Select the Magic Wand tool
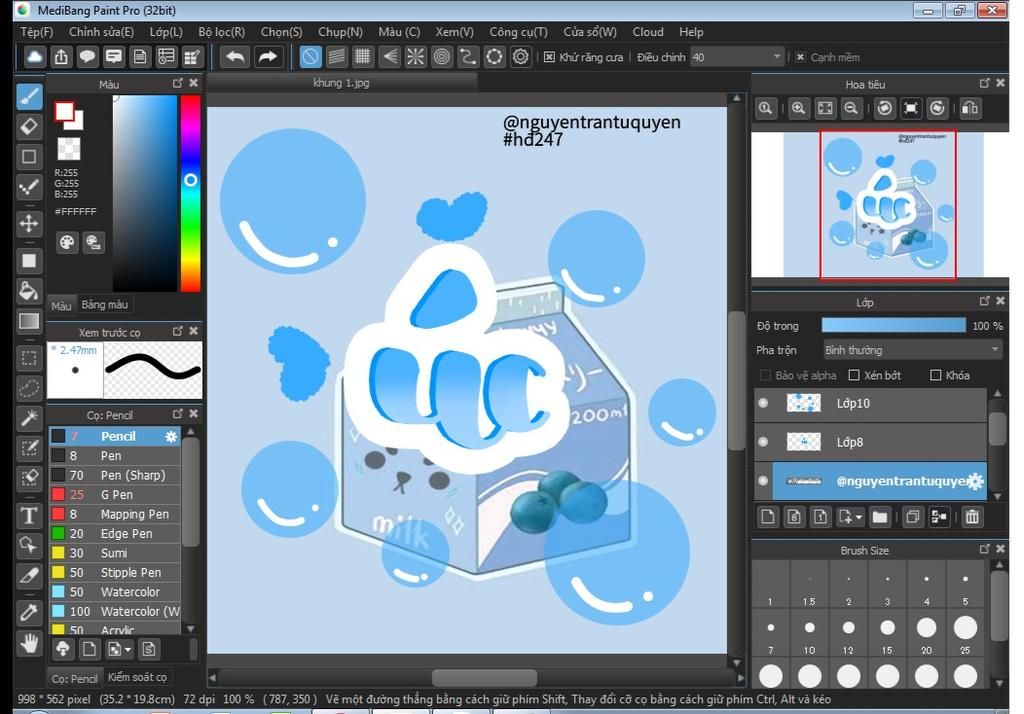Image resolution: width=1024 pixels, height=714 pixels. (29, 417)
